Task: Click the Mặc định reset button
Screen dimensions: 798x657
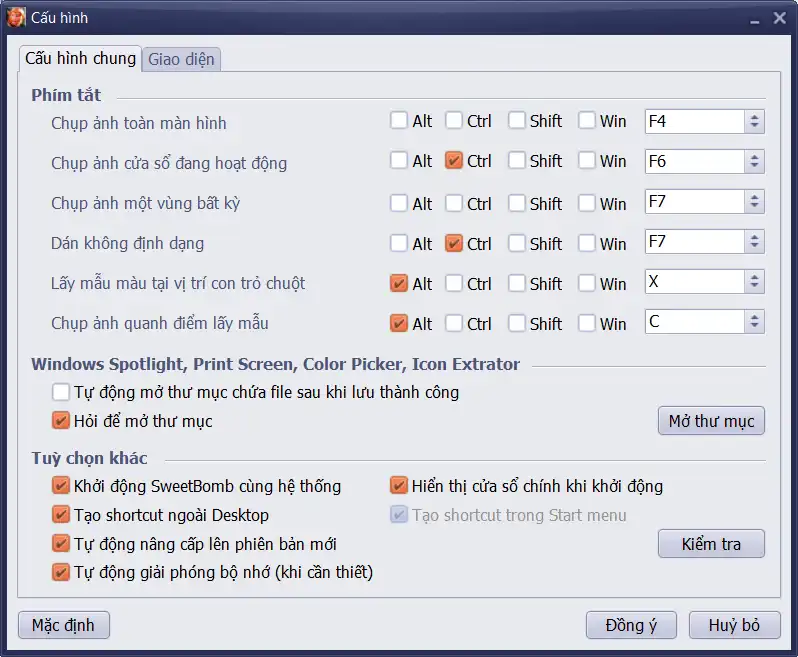Action: click(63, 625)
